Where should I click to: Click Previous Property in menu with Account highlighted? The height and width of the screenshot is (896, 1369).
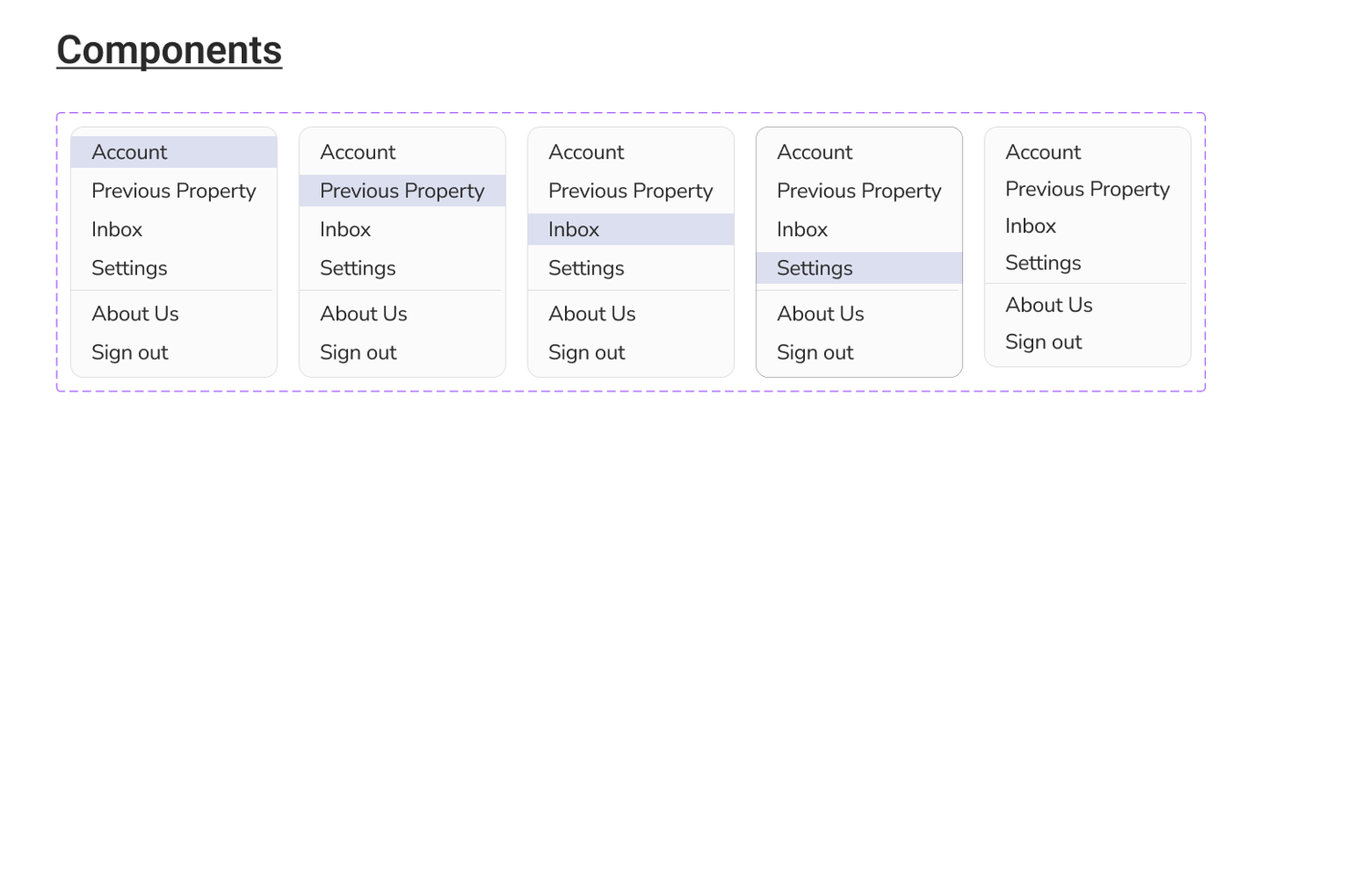pyautogui.click(x=173, y=191)
